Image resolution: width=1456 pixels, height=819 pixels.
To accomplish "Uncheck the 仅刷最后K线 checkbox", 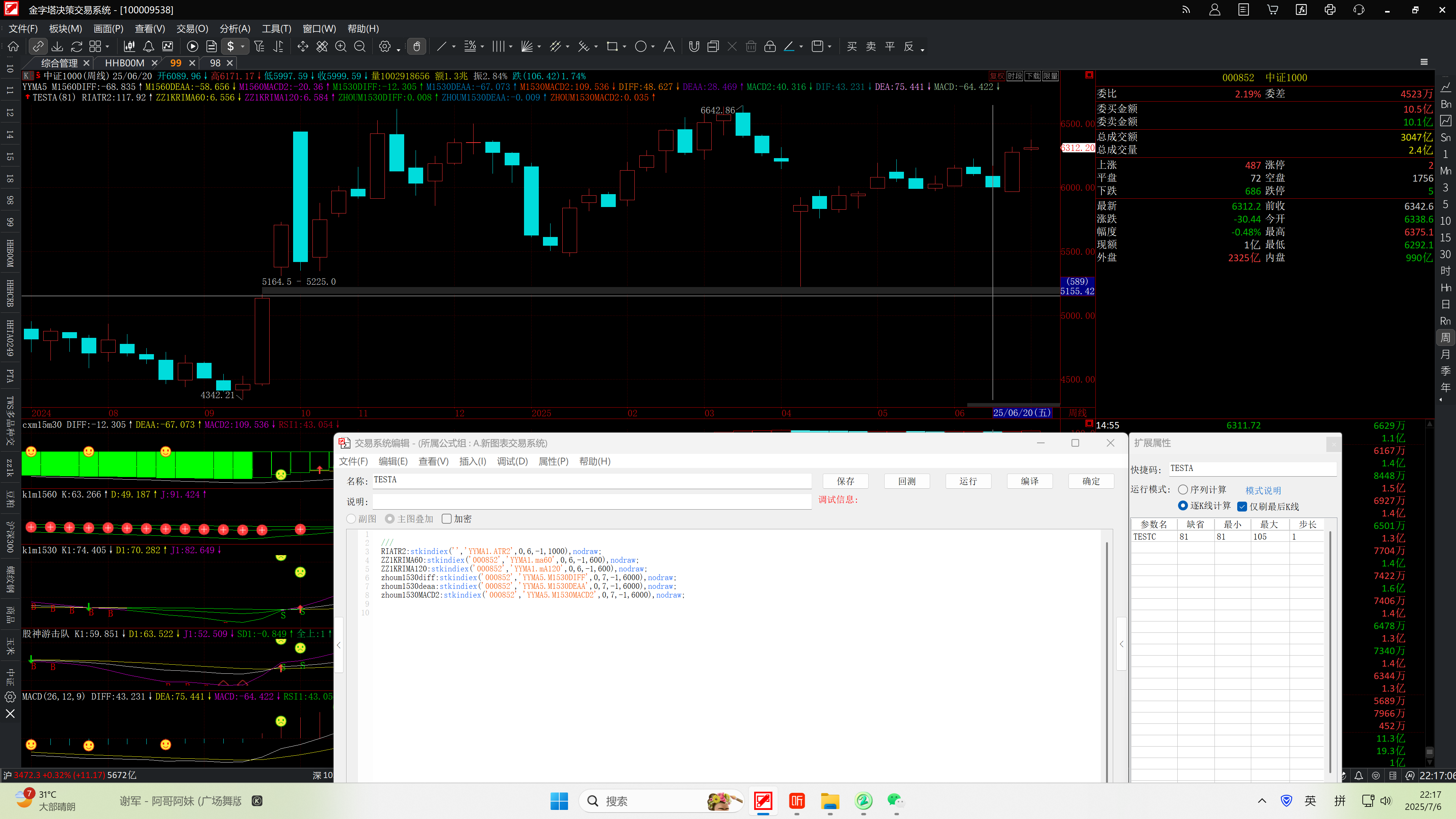I will click(x=1242, y=507).
